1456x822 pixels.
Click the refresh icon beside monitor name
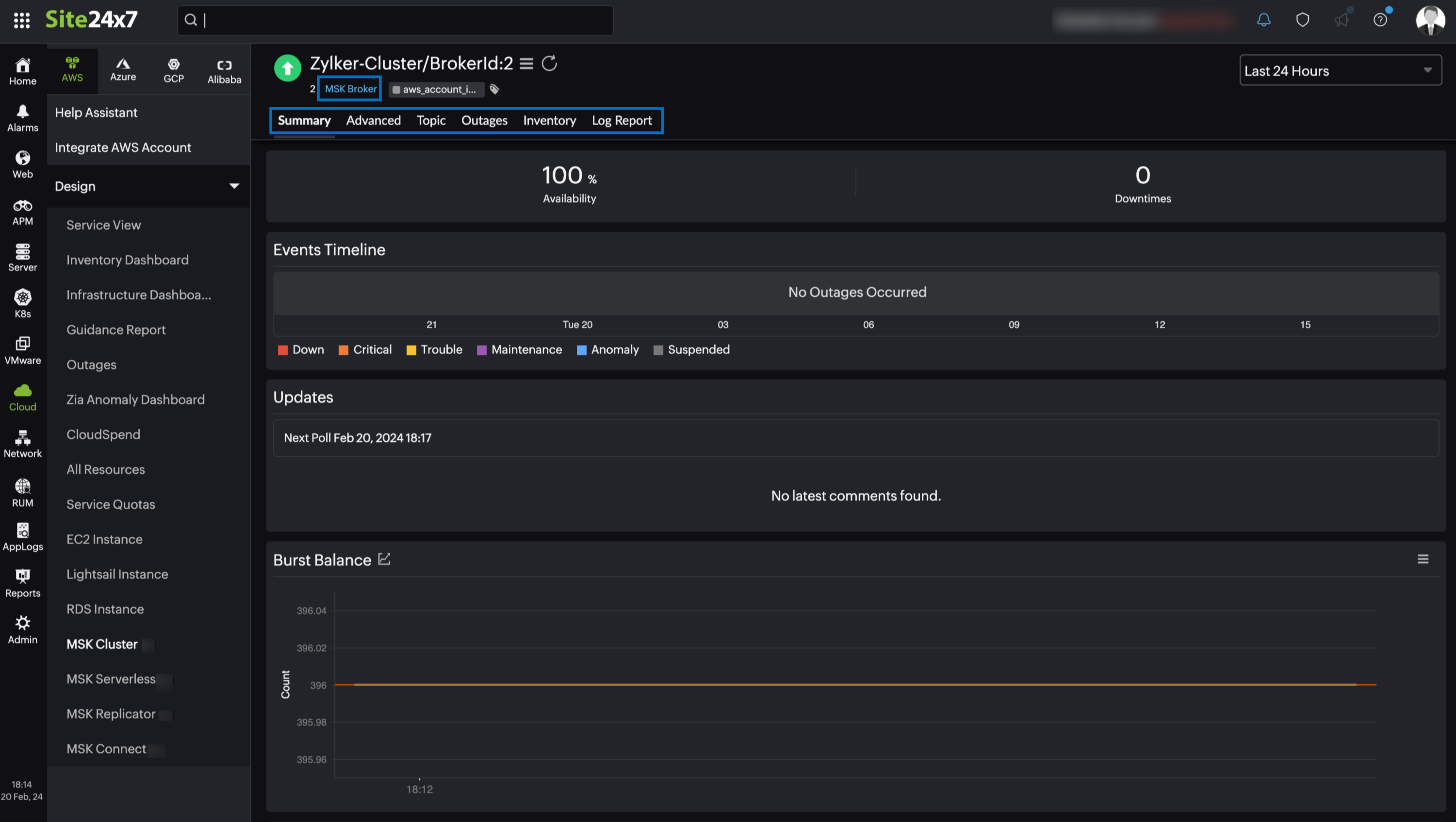[x=549, y=63]
